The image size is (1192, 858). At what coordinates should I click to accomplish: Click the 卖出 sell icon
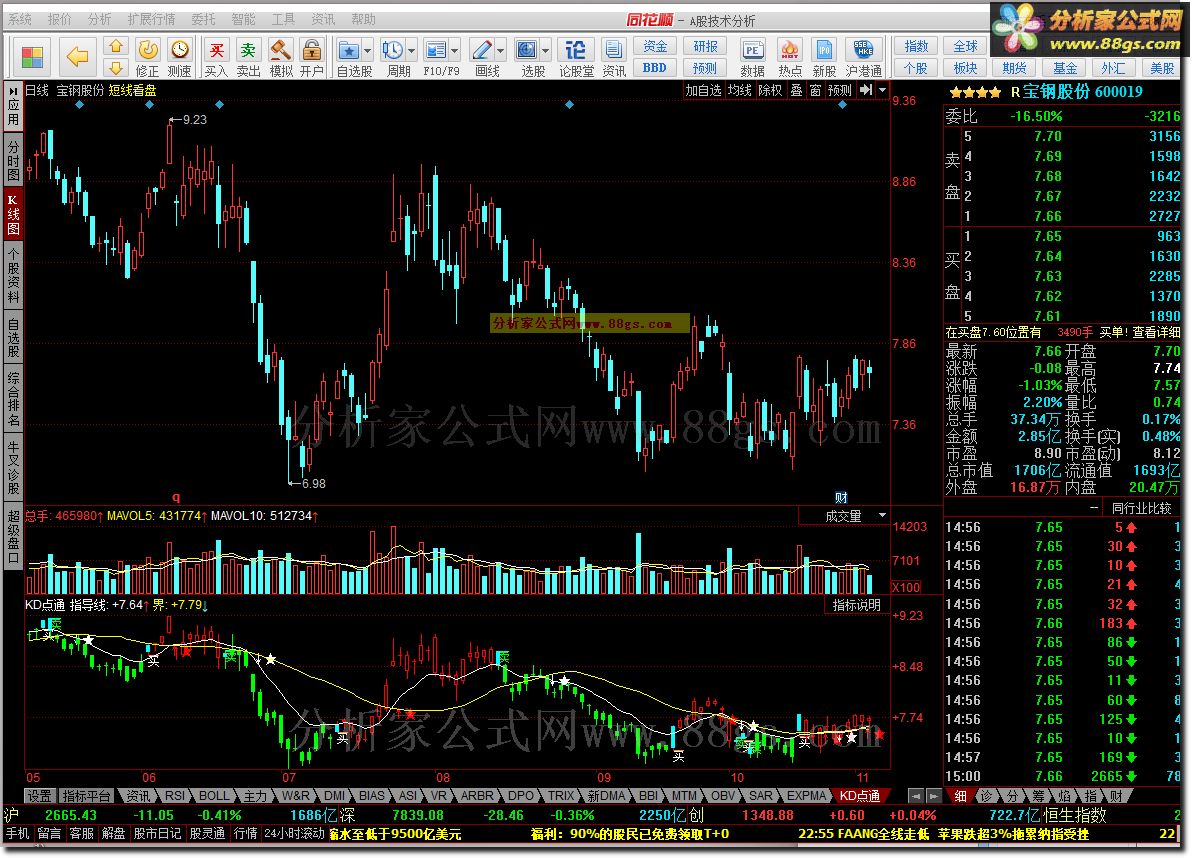coord(249,58)
